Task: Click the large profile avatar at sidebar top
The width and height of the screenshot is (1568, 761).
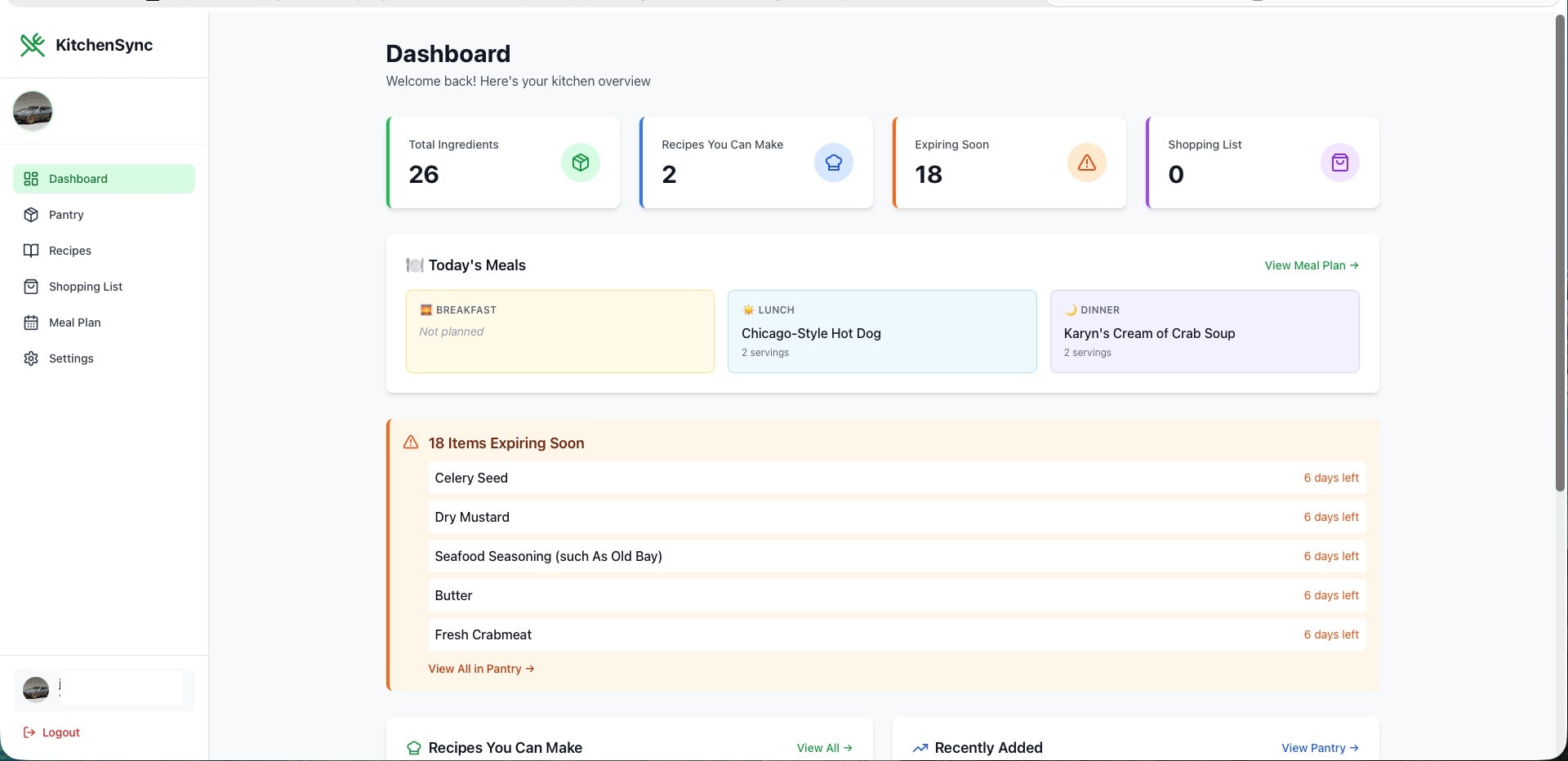Action: coord(33,111)
